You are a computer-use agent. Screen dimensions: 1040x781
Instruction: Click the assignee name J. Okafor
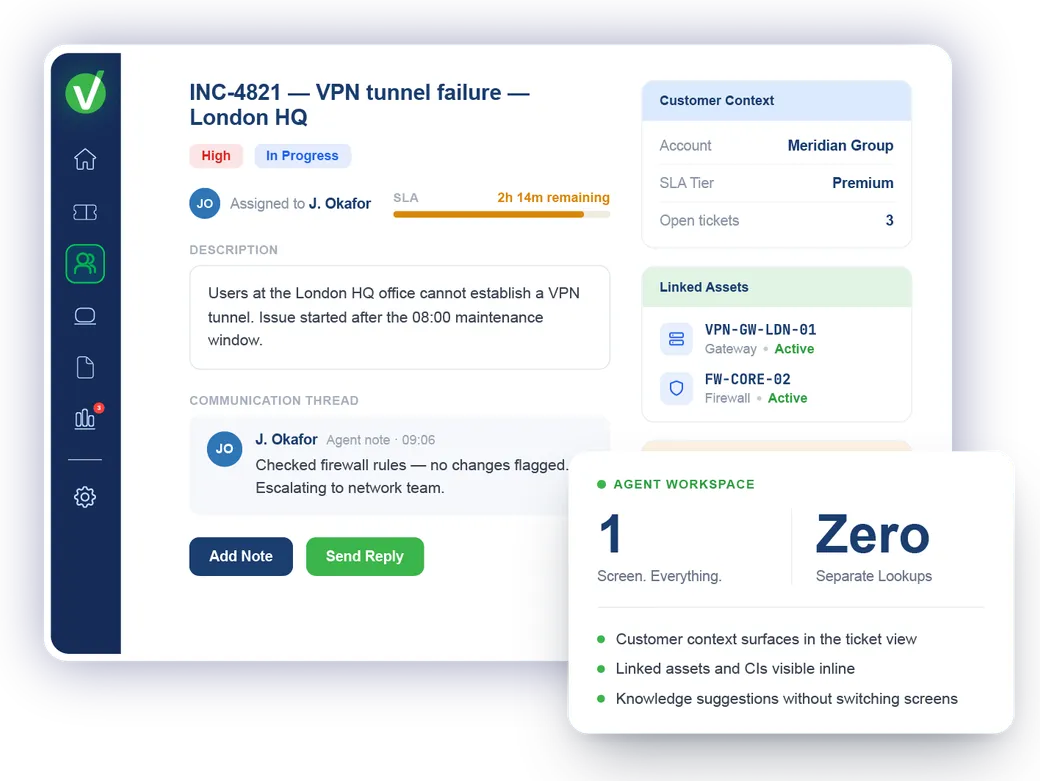340,204
